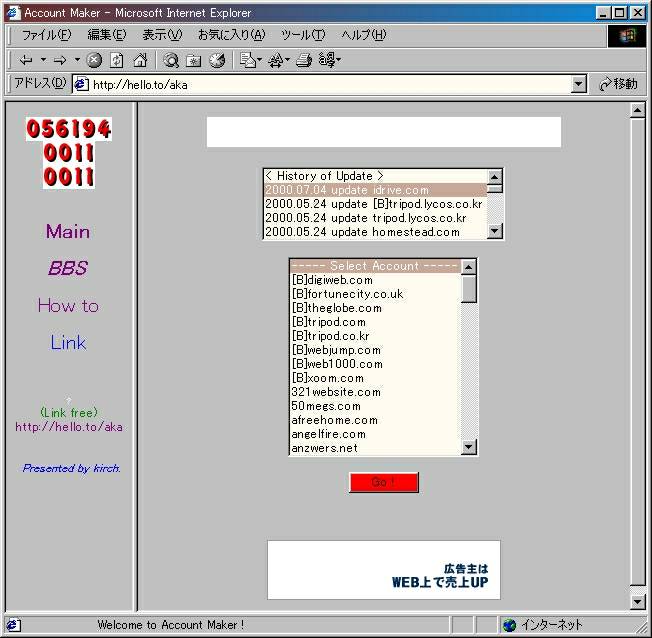
Task: Select [B]theglobe.com in account list
Action: coord(375,308)
